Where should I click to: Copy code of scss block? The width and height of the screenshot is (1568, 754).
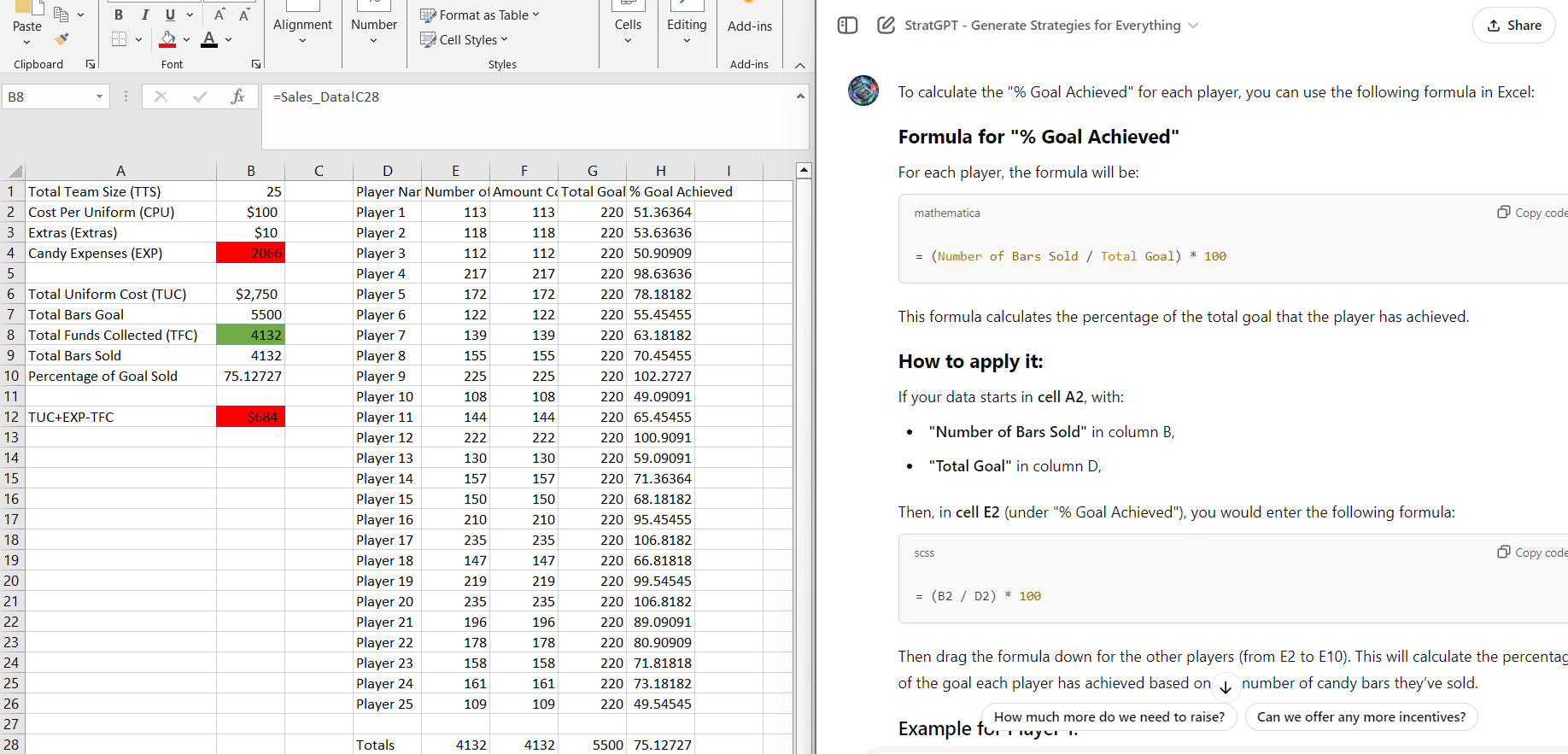1532,552
